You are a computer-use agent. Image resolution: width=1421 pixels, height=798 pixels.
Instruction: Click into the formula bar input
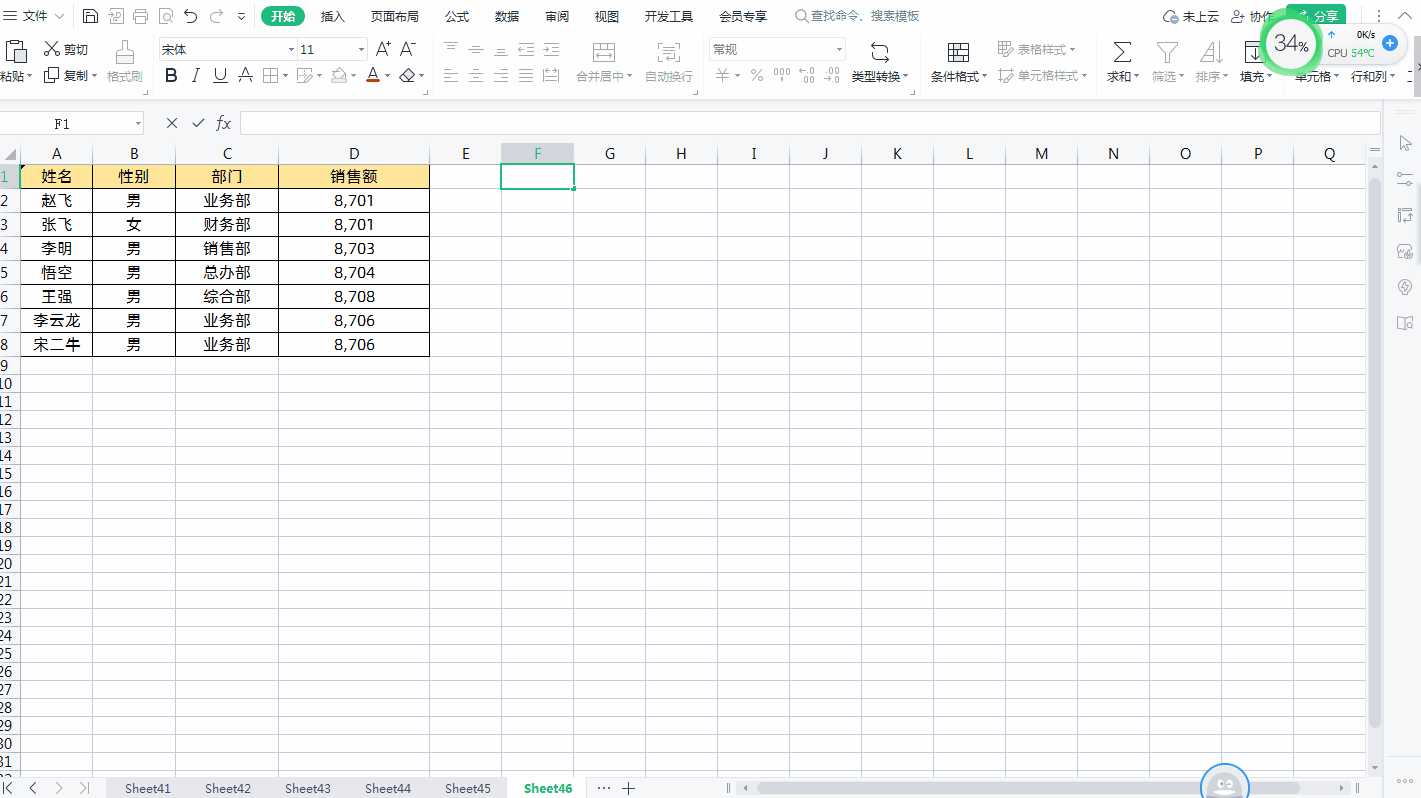(x=810, y=123)
